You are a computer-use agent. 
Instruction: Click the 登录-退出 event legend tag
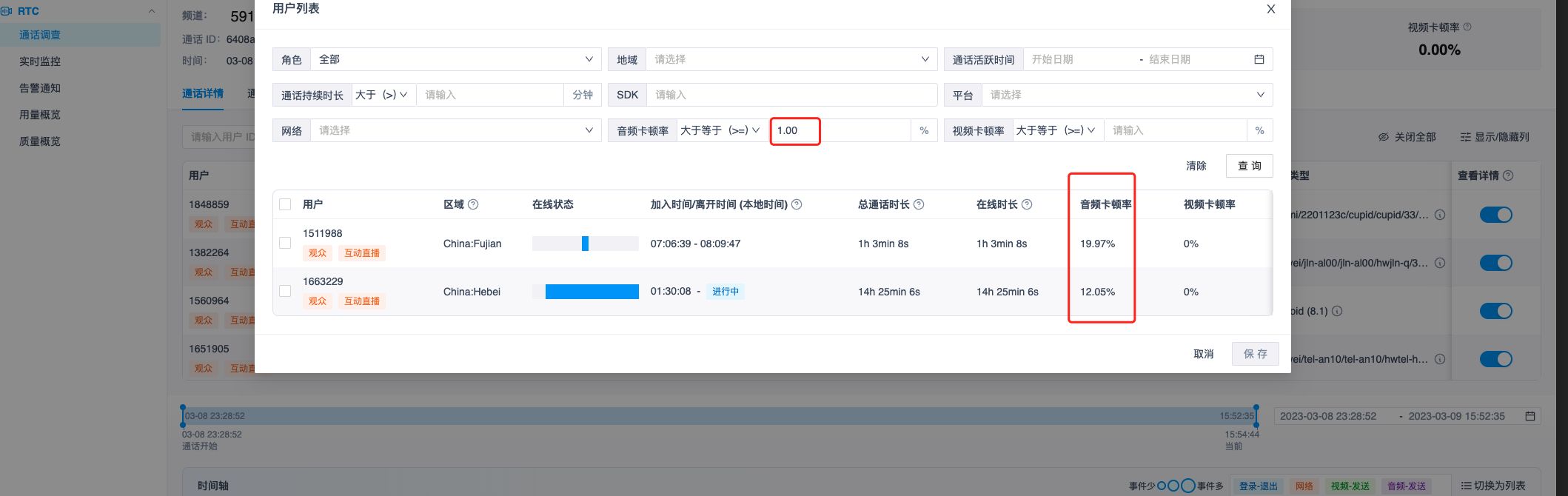click(x=1259, y=486)
